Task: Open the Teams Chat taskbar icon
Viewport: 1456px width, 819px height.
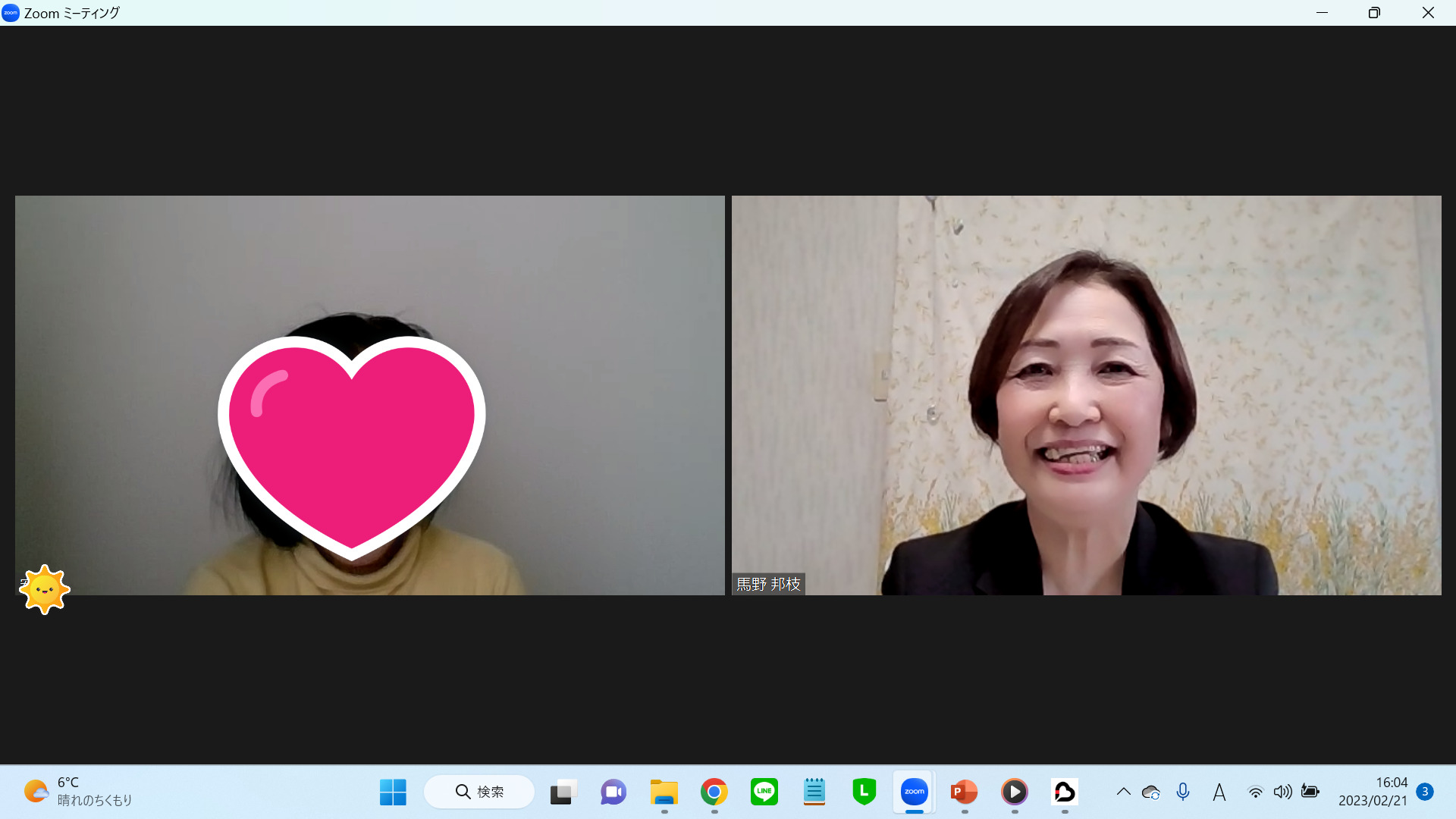Action: (x=613, y=792)
